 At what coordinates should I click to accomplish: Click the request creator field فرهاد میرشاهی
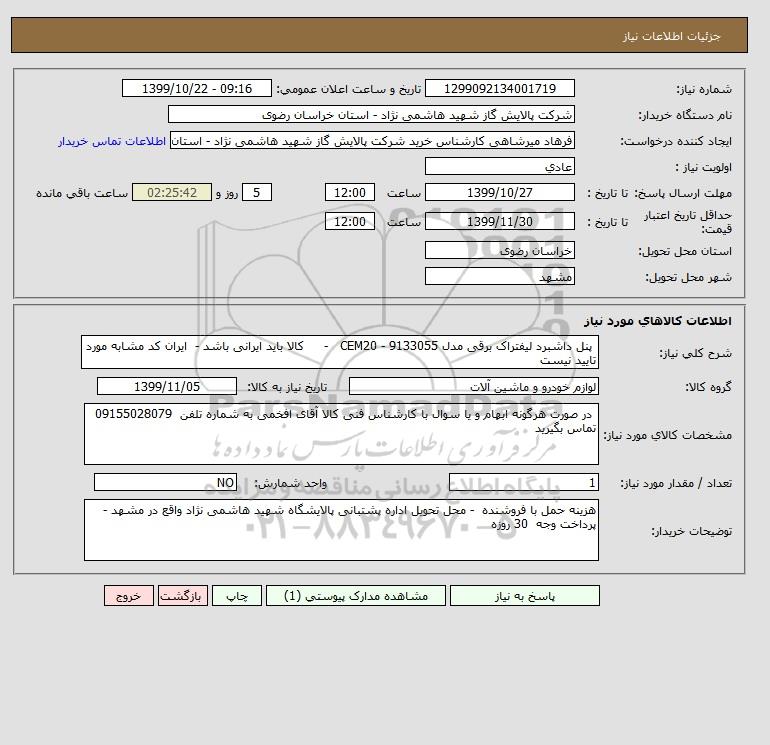[372, 140]
